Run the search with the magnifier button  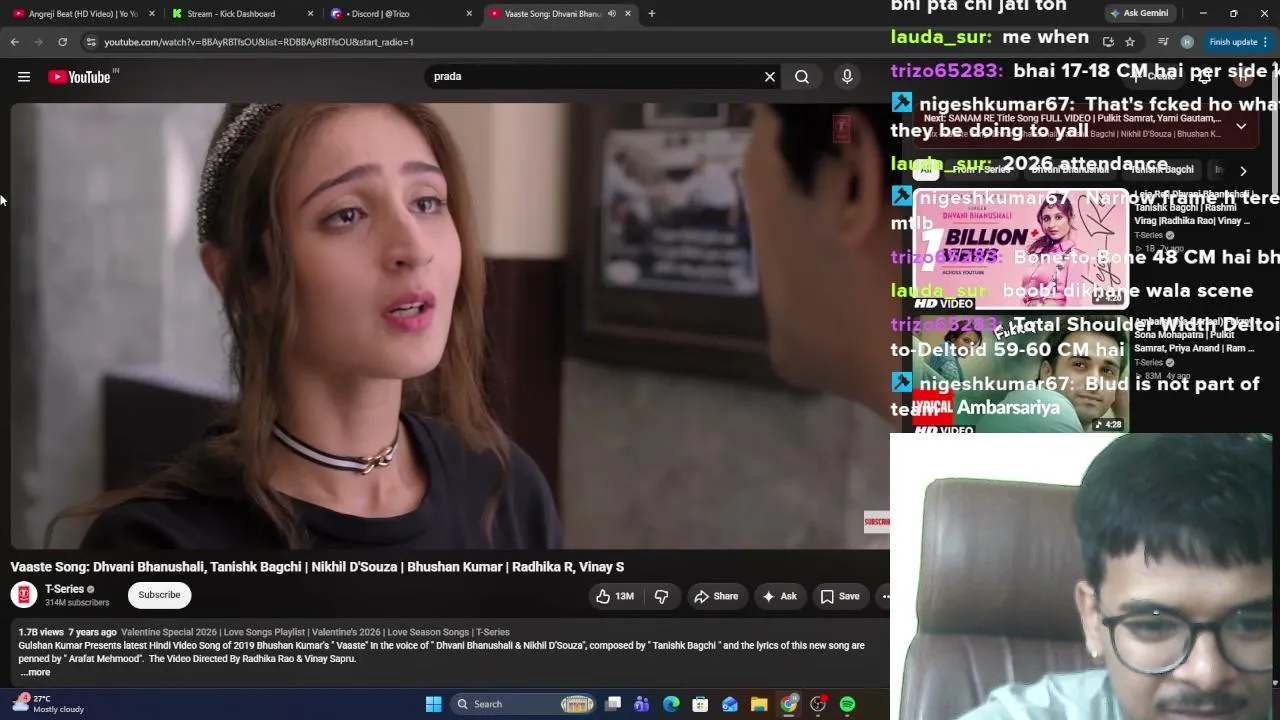point(802,77)
